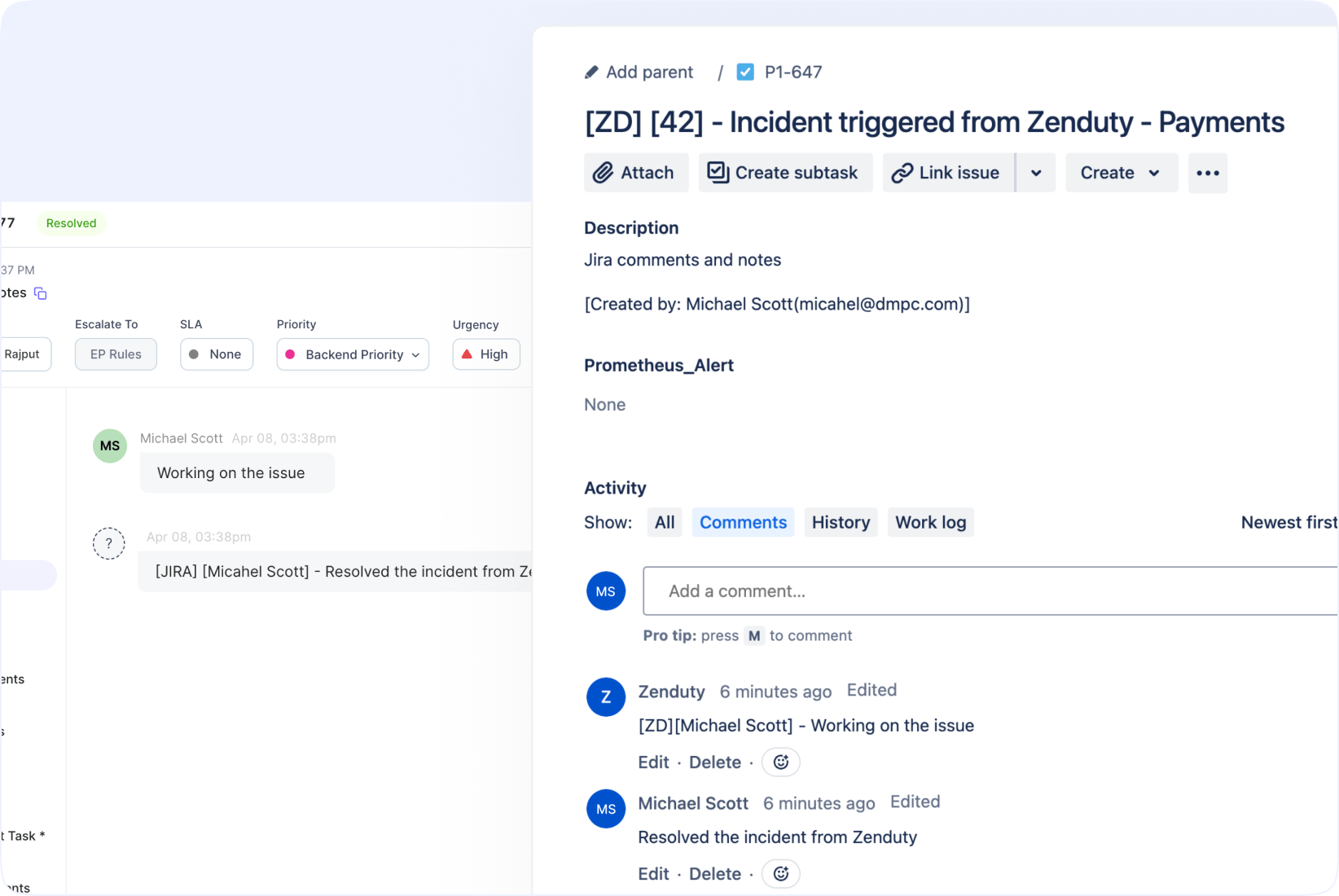Click the EP Rules escalation button
Image resolution: width=1339 pixels, height=896 pixels.
116,354
